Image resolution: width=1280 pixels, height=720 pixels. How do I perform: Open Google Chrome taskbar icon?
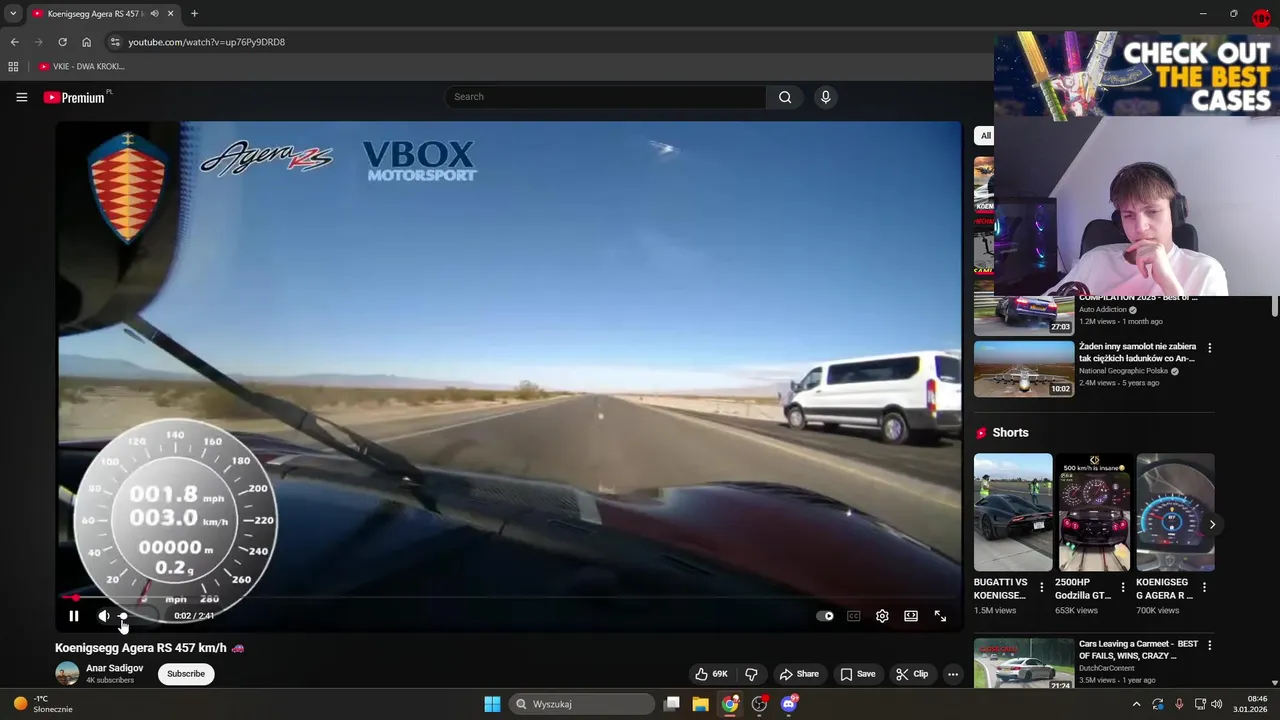tap(730, 704)
